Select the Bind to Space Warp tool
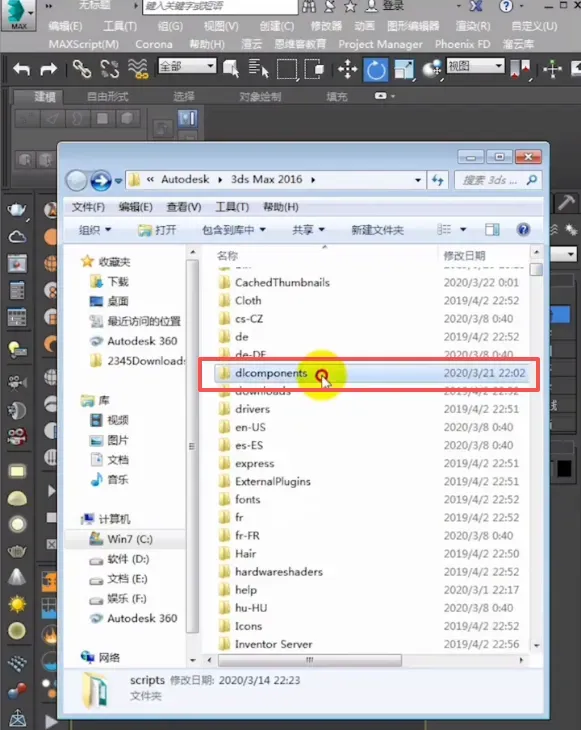The height and width of the screenshot is (730, 581). [138, 69]
